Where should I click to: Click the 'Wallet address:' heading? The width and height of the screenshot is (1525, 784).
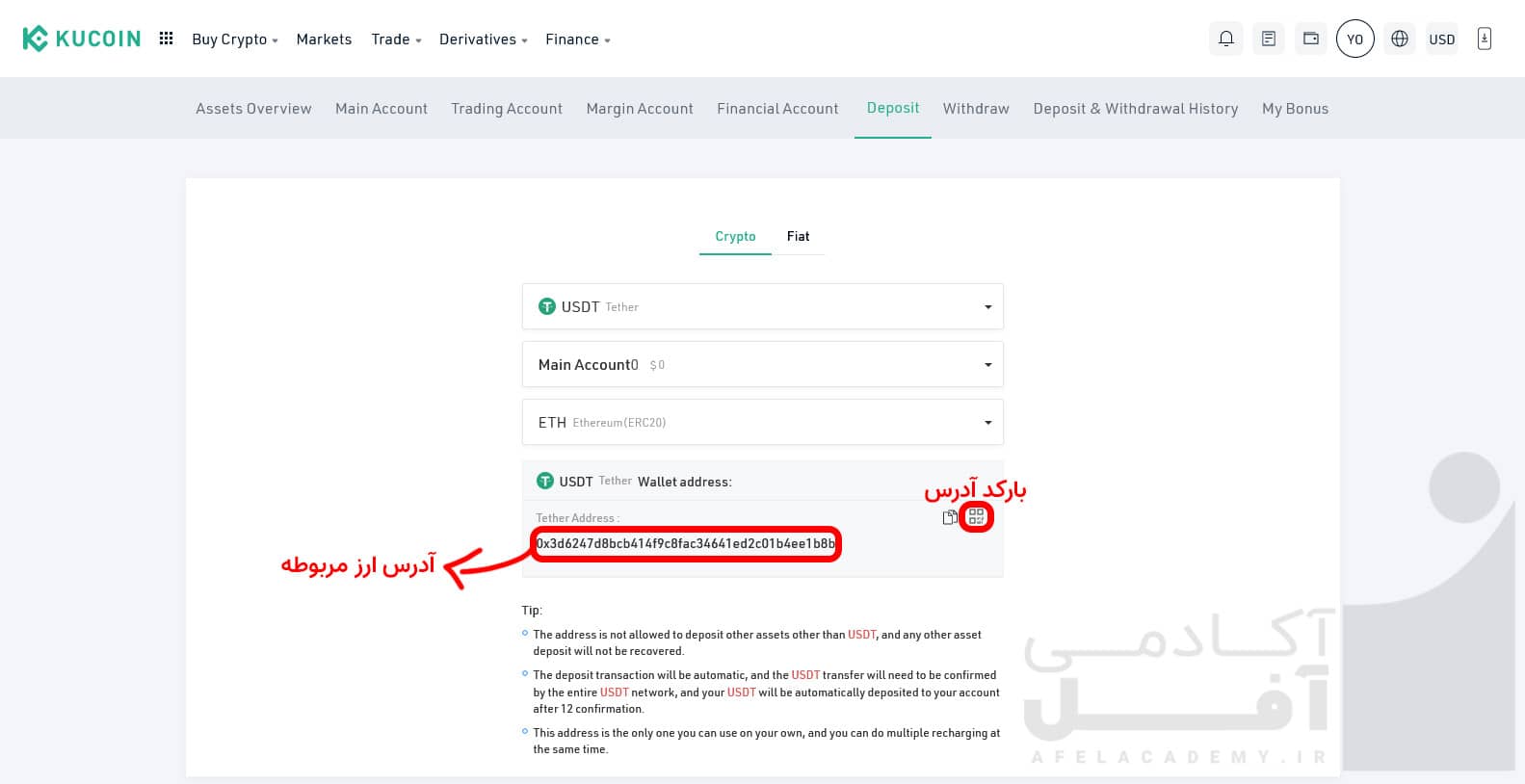click(x=685, y=482)
